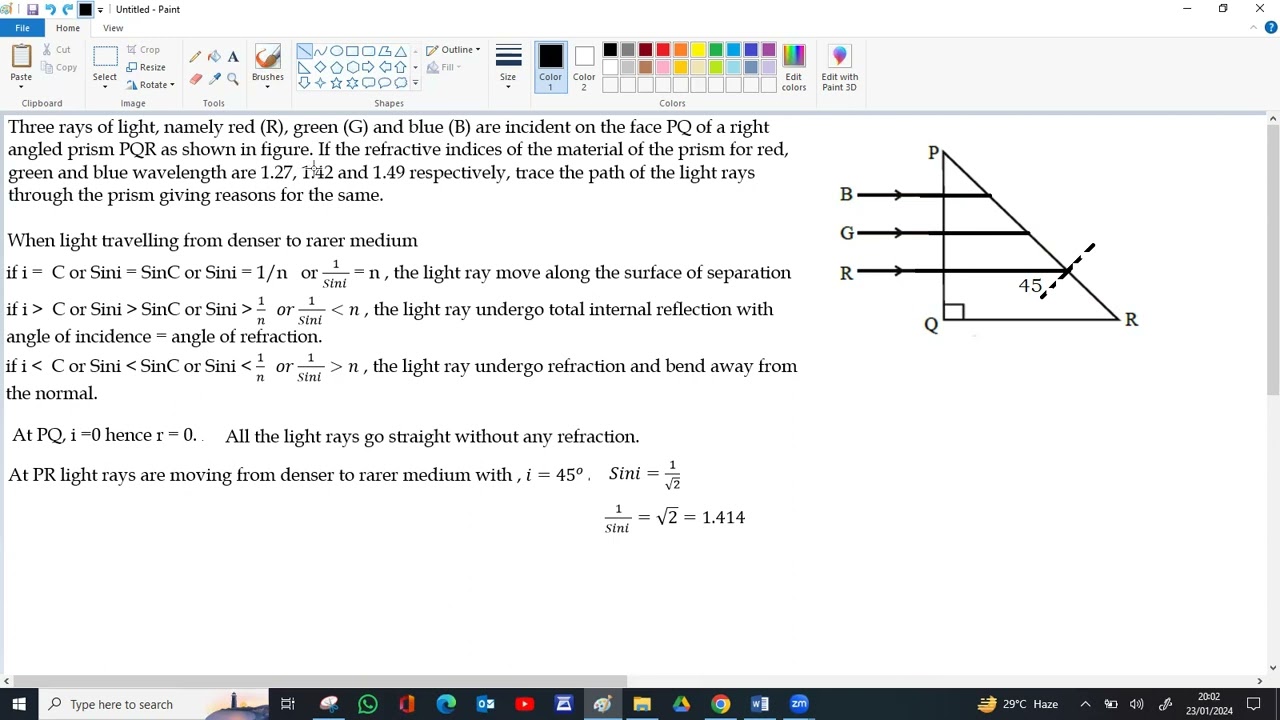Choose the Rounded rectangle shape
Viewport: 1280px width, 720px height.
368,51
